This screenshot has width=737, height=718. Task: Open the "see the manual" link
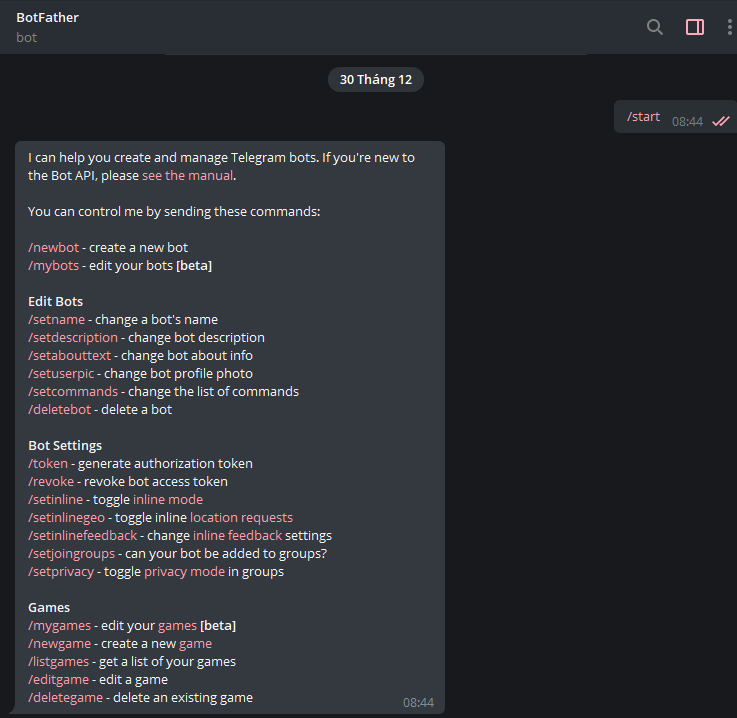[187, 175]
